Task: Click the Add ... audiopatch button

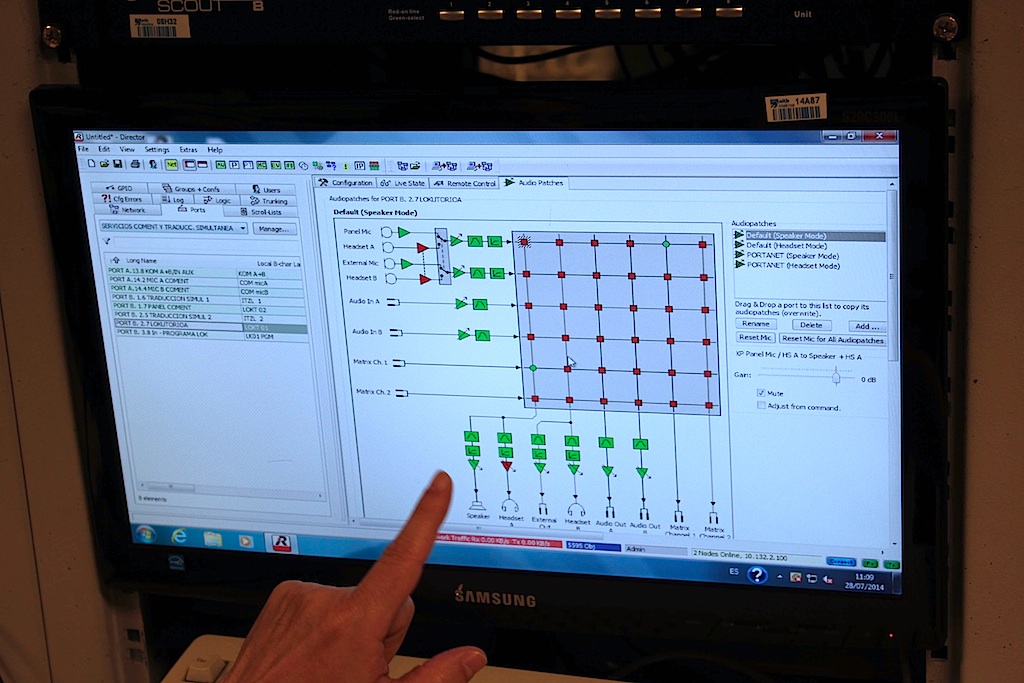Action: click(x=867, y=326)
